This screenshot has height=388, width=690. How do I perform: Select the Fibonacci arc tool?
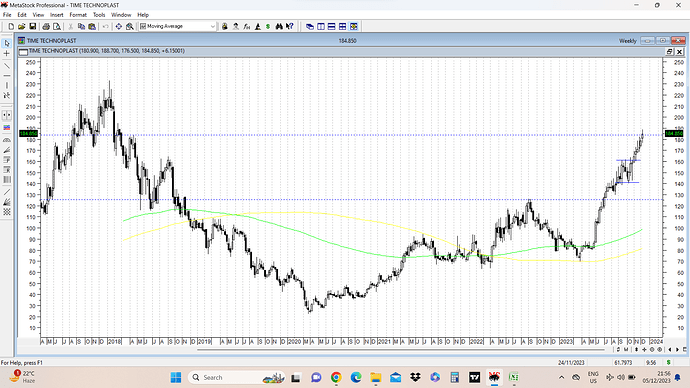point(7,140)
